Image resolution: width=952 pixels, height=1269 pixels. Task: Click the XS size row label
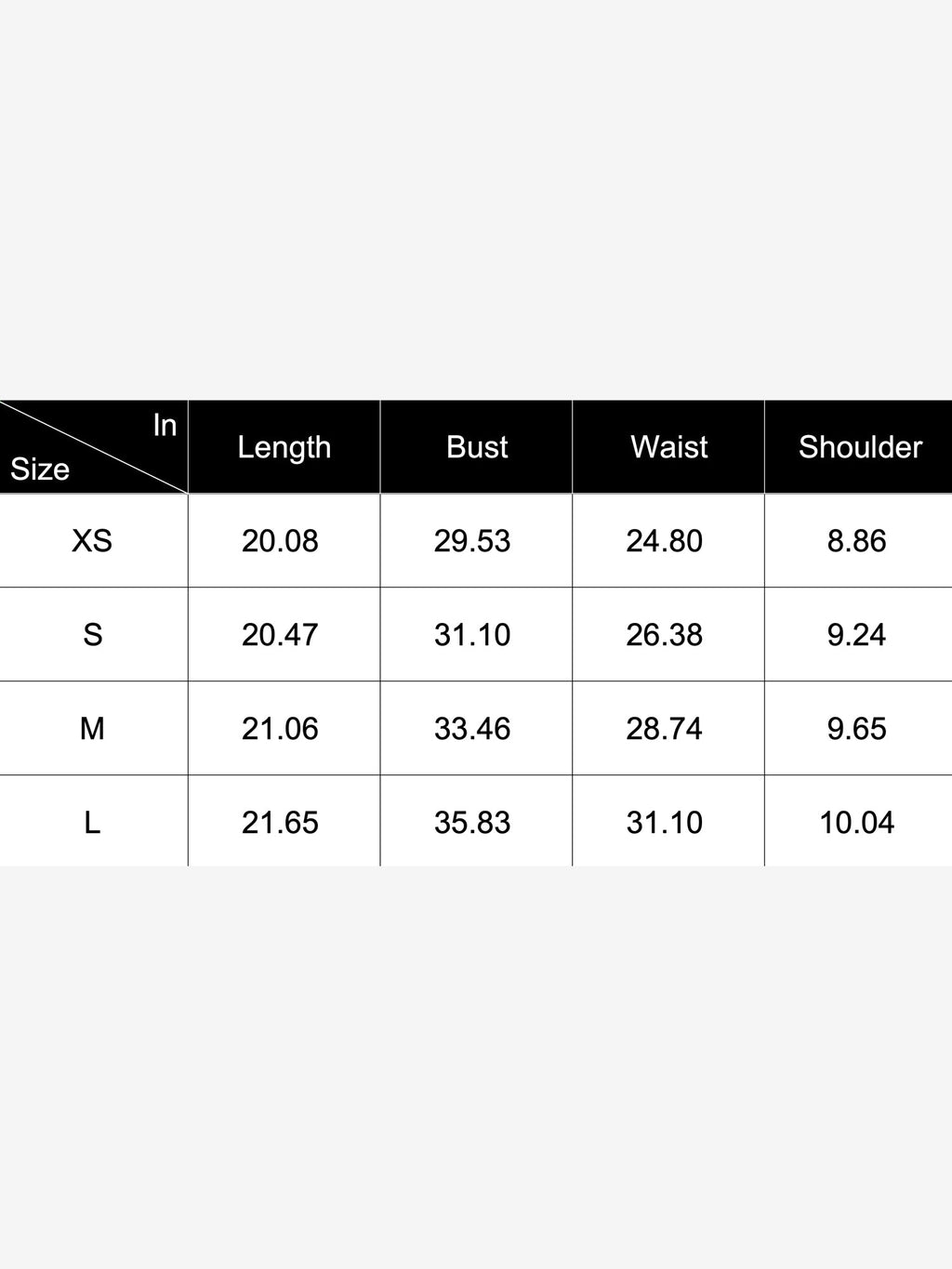click(92, 541)
